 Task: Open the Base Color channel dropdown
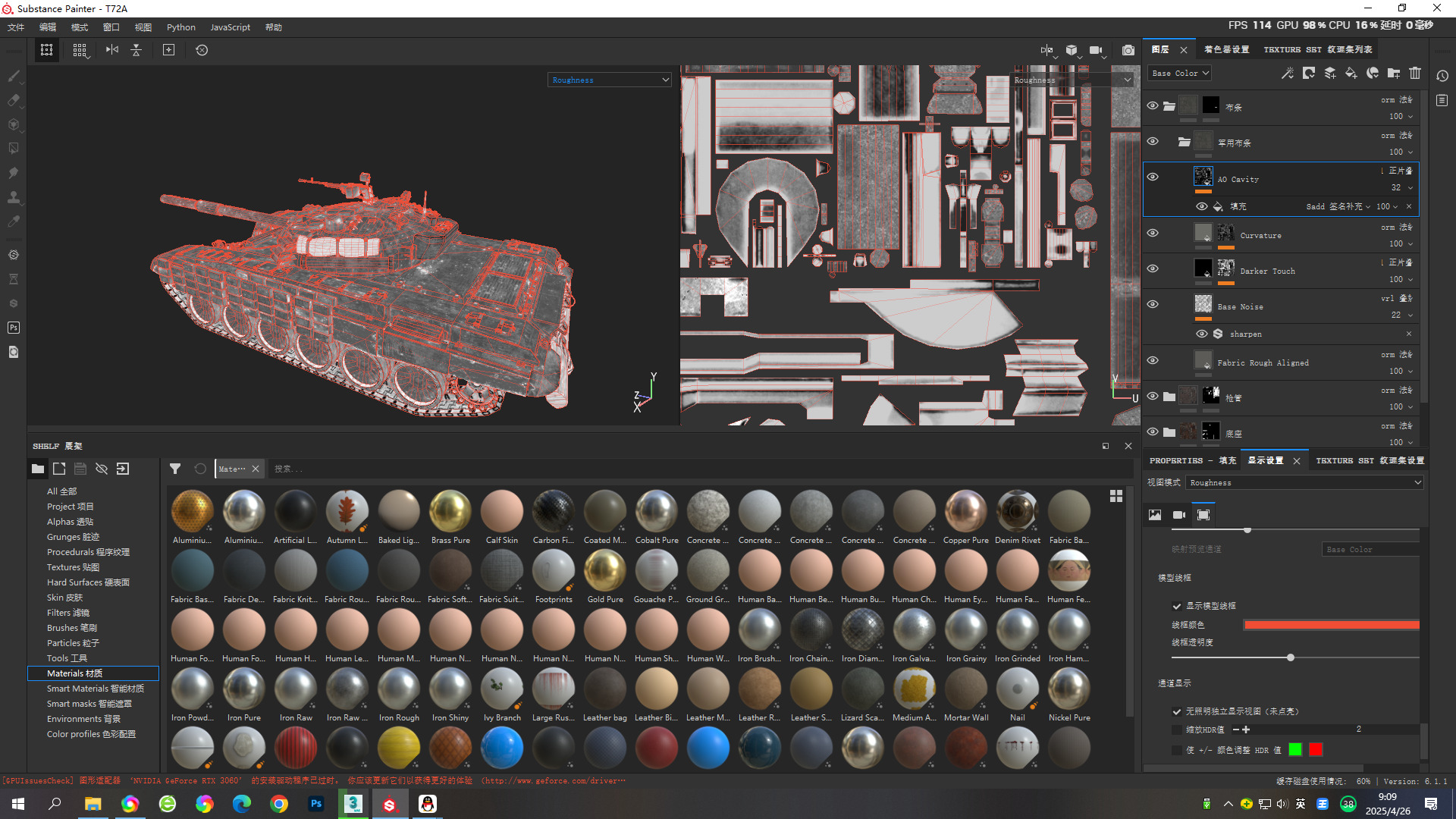pyautogui.click(x=1180, y=73)
